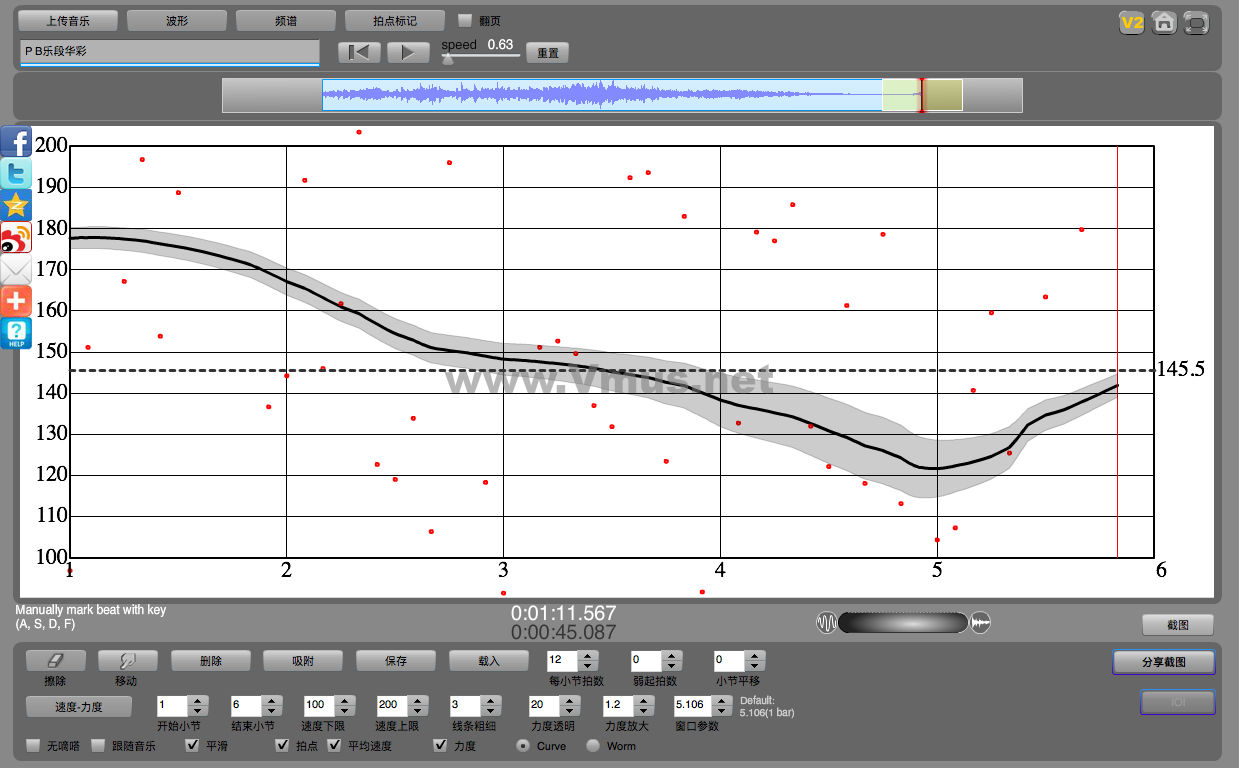Screen dimensions: 1239x768
Task: Share via the Facebook icon
Action: (16, 142)
